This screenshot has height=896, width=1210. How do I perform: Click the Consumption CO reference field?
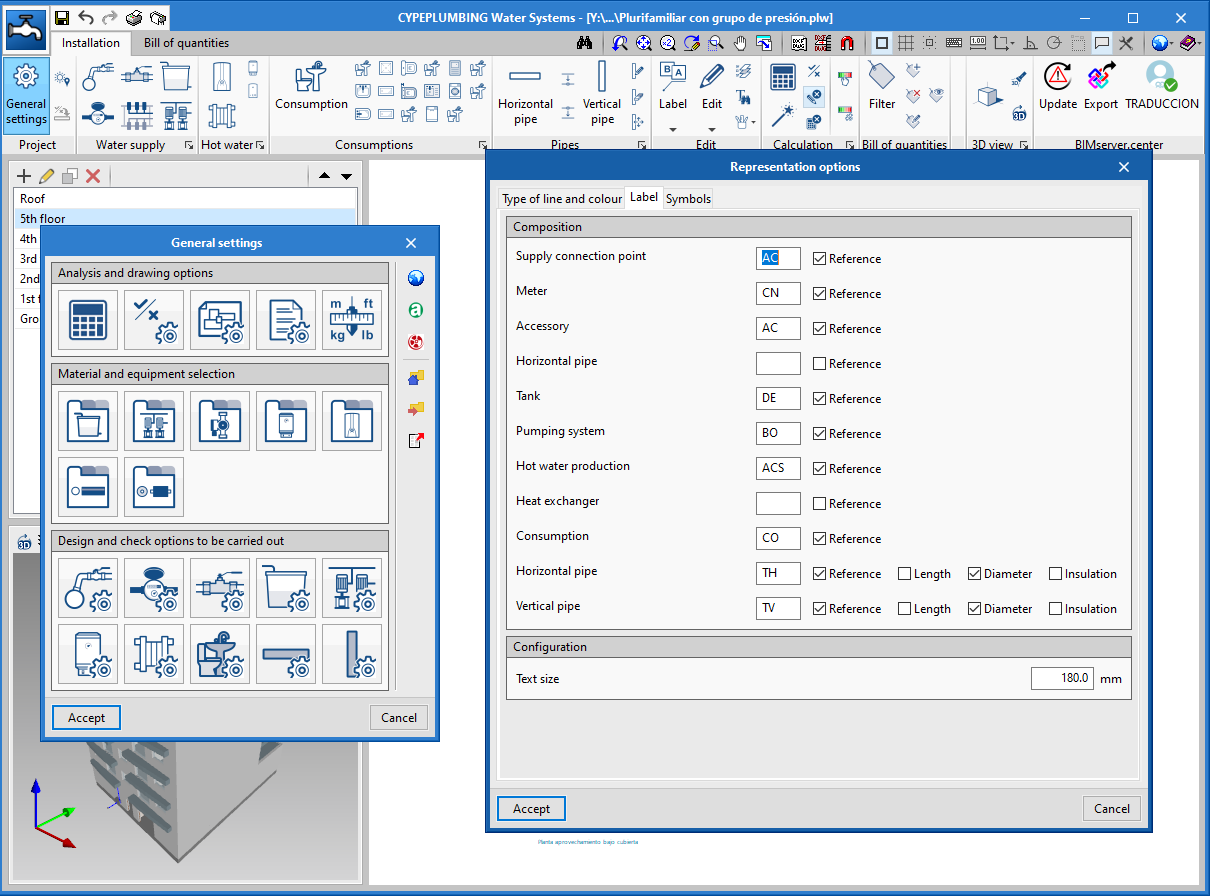pyautogui.click(x=778, y=538)
